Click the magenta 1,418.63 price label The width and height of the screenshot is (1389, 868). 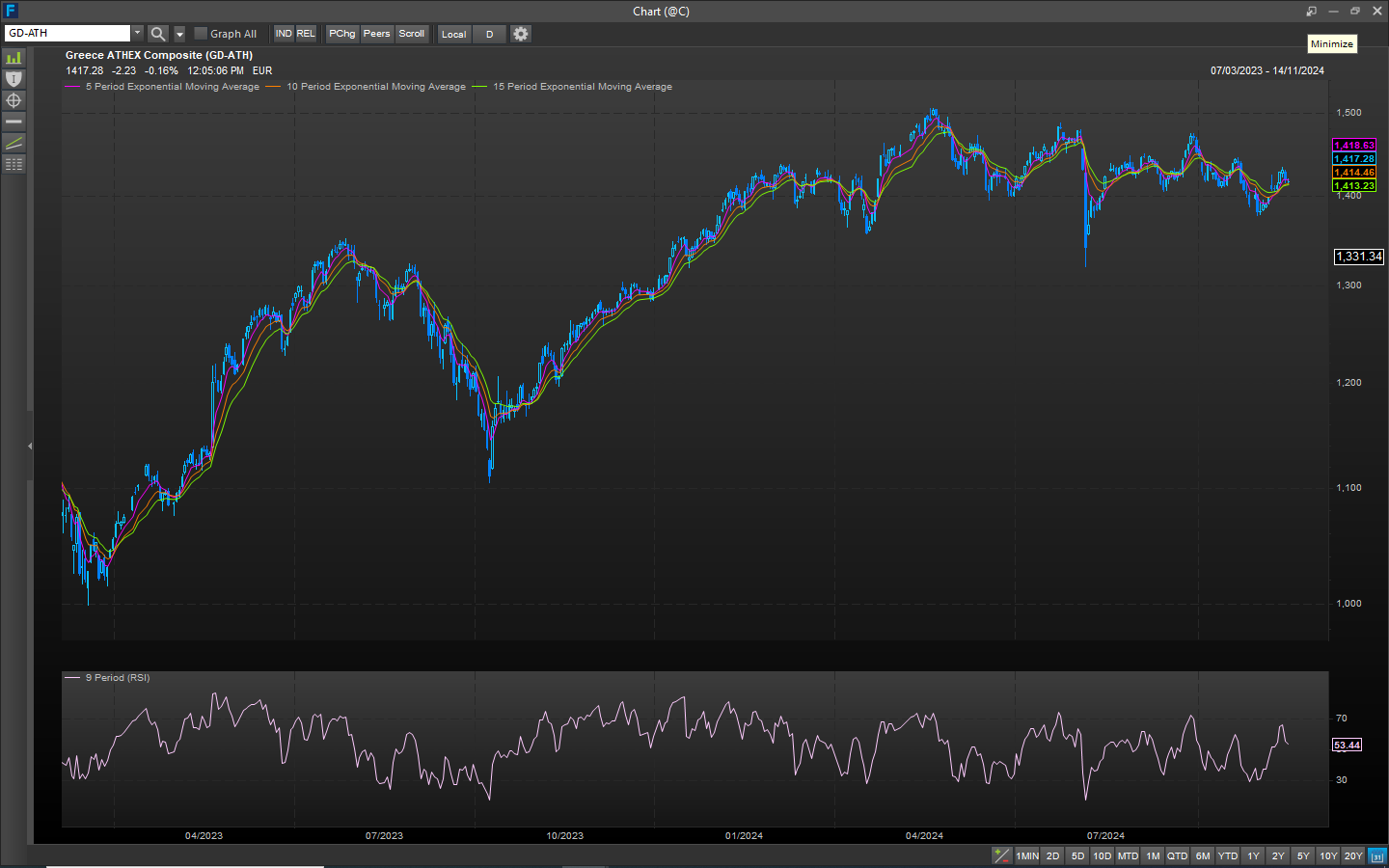tap(1354, 146)
